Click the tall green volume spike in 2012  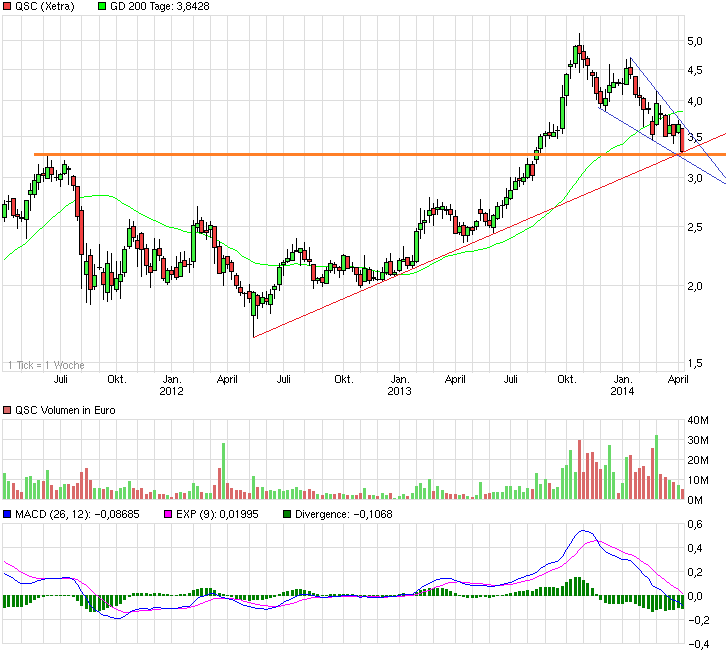[x=224, y=471]
